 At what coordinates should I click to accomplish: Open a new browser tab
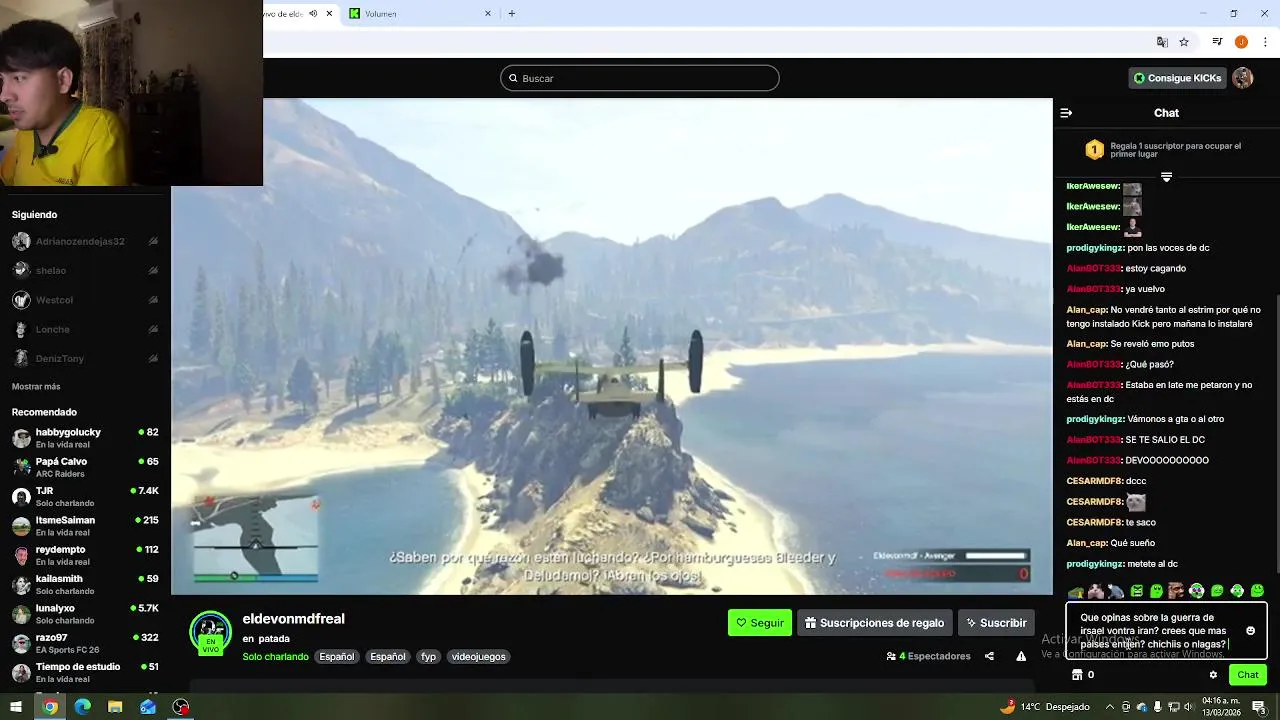(512, 14)
